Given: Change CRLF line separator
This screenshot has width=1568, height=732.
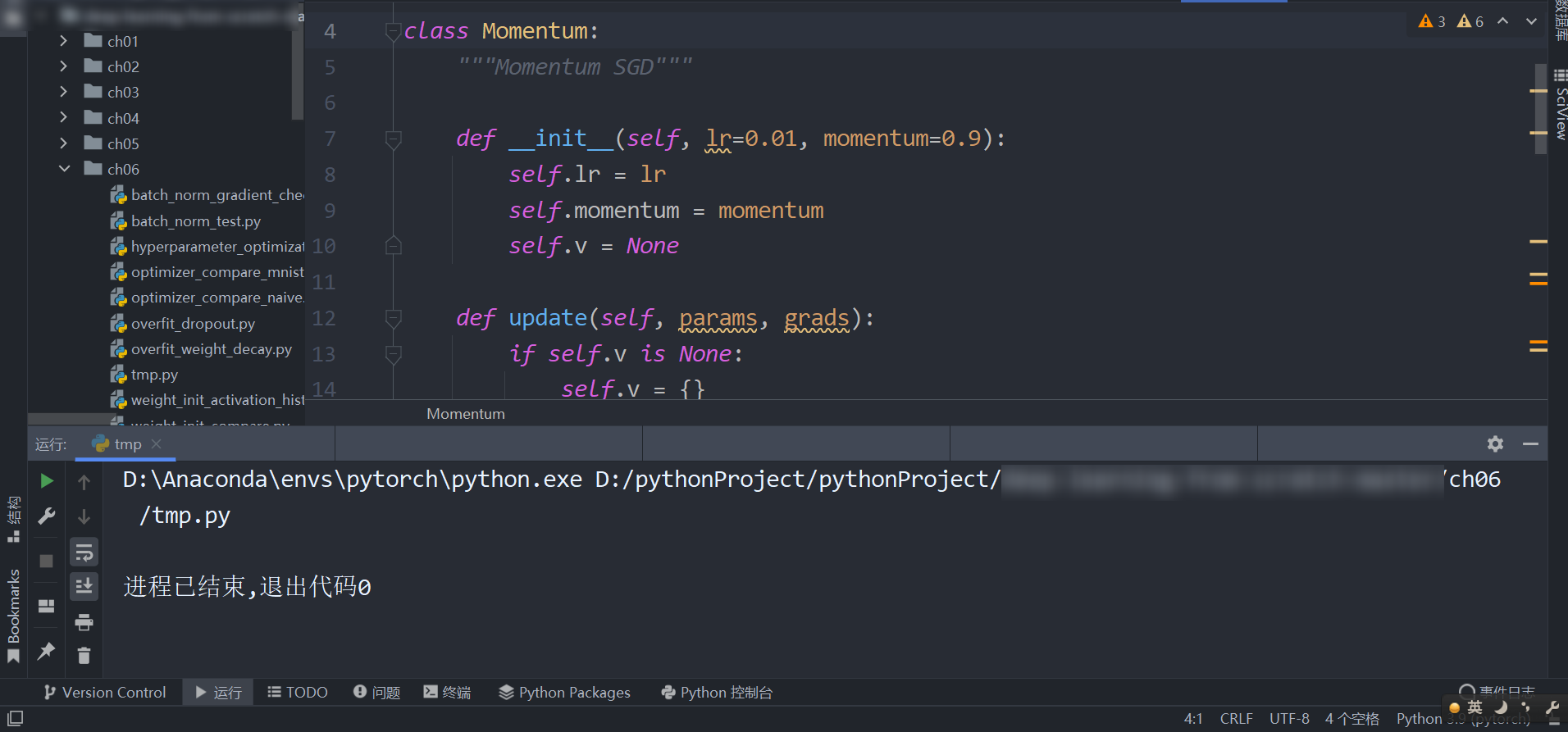Looking at the screenshot, I should (x=1236, y=719).
